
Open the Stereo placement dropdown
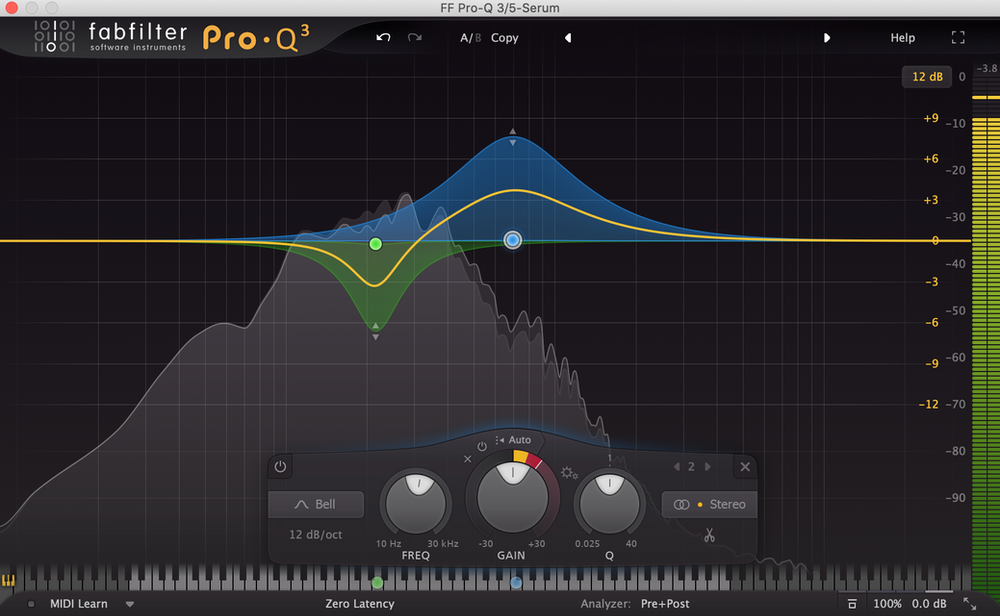pyautogui.click(x=709, y=504)
